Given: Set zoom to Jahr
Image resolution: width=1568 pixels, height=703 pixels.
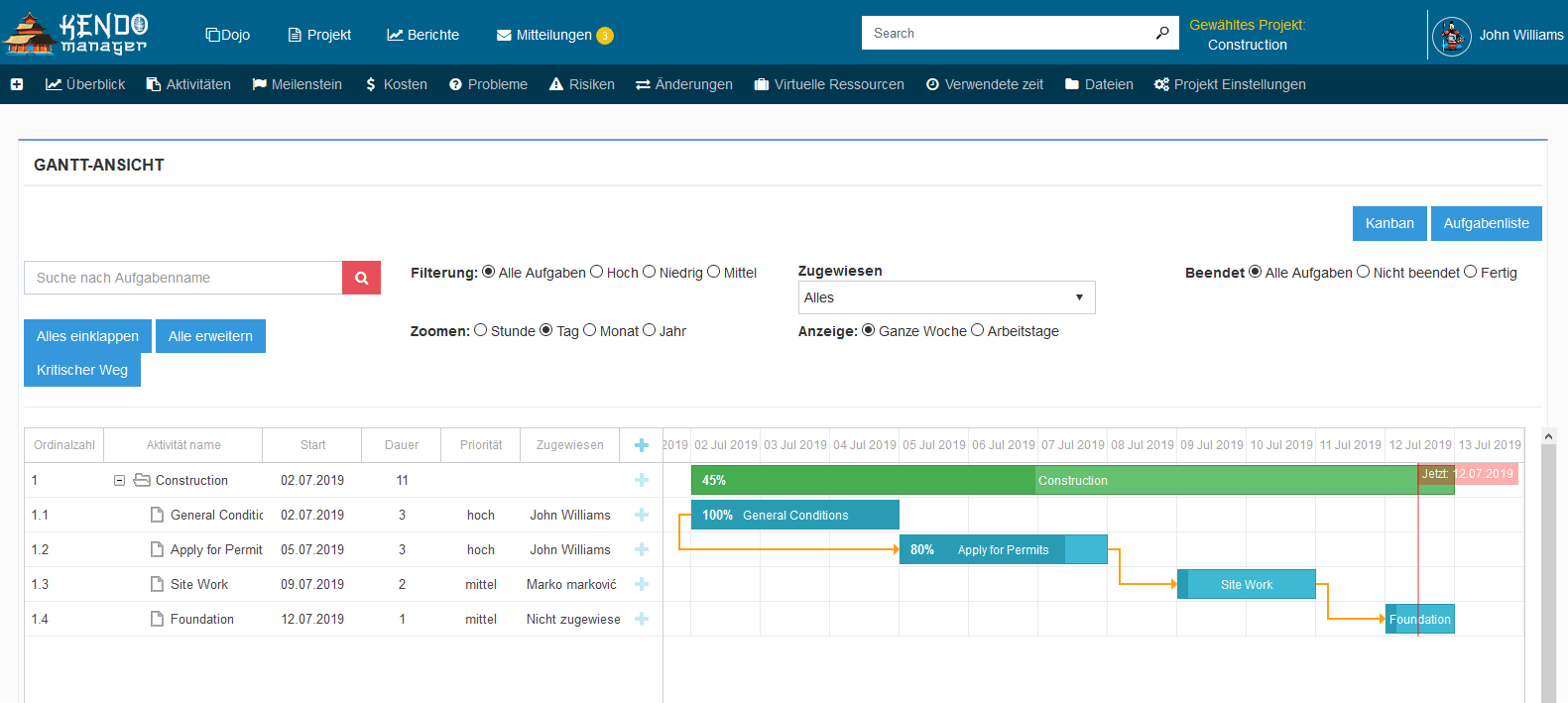Looking at the screenshot, I should [x=649, y=330].
